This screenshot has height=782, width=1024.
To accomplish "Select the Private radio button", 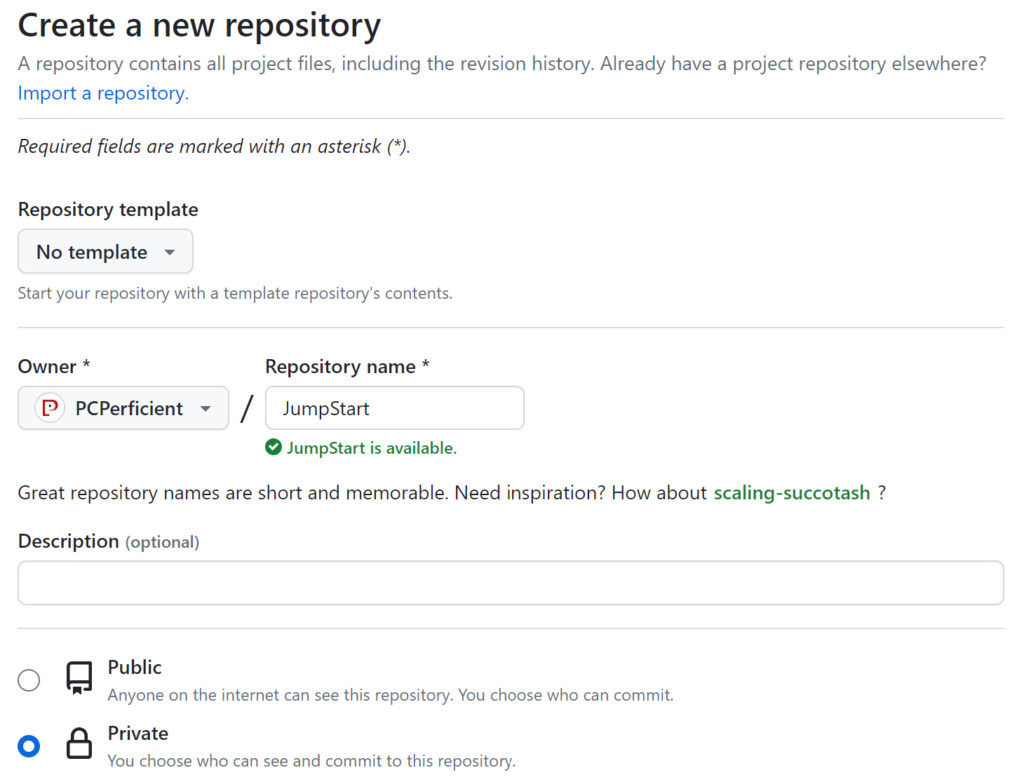I will (28, 745).
